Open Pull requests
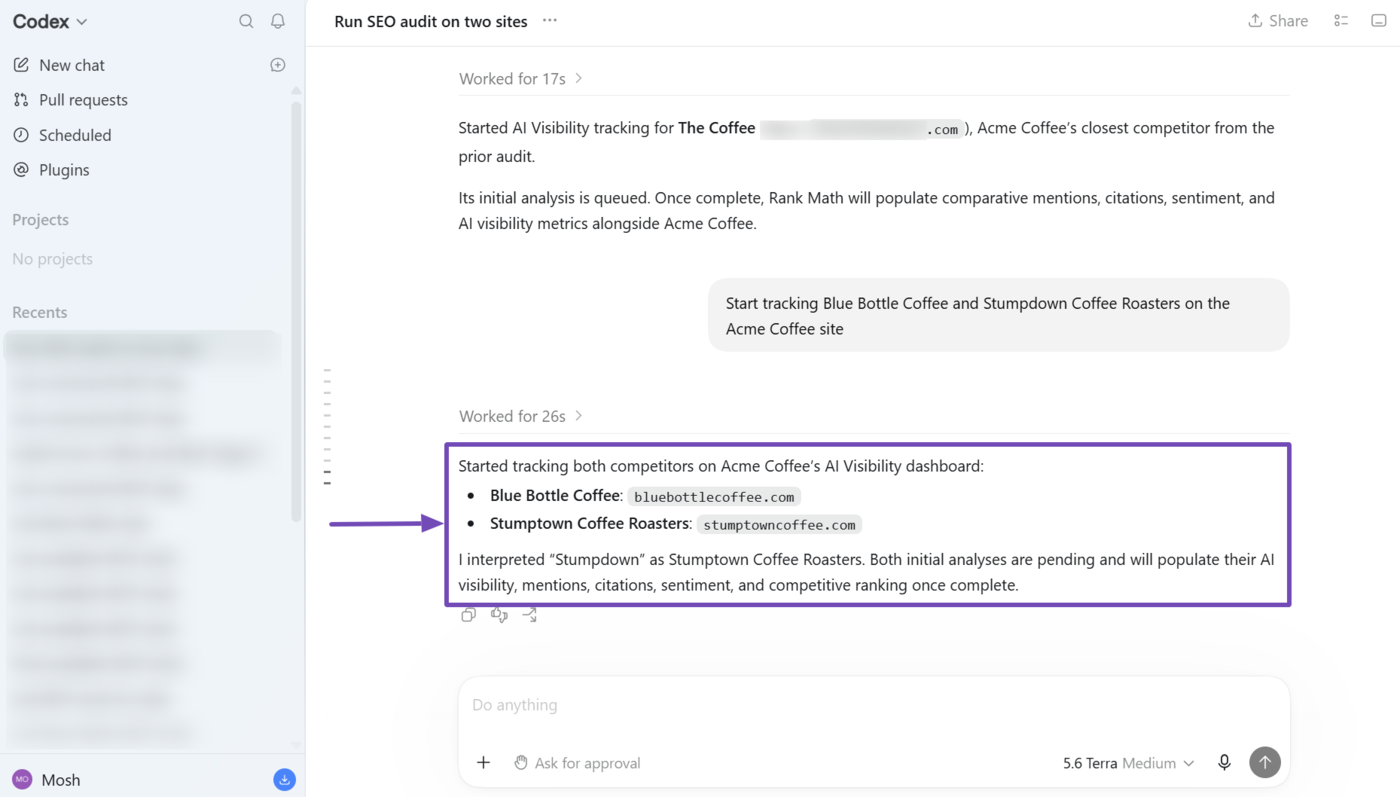The width and height of the screenshot is (1400, 797). coord(83,100)
